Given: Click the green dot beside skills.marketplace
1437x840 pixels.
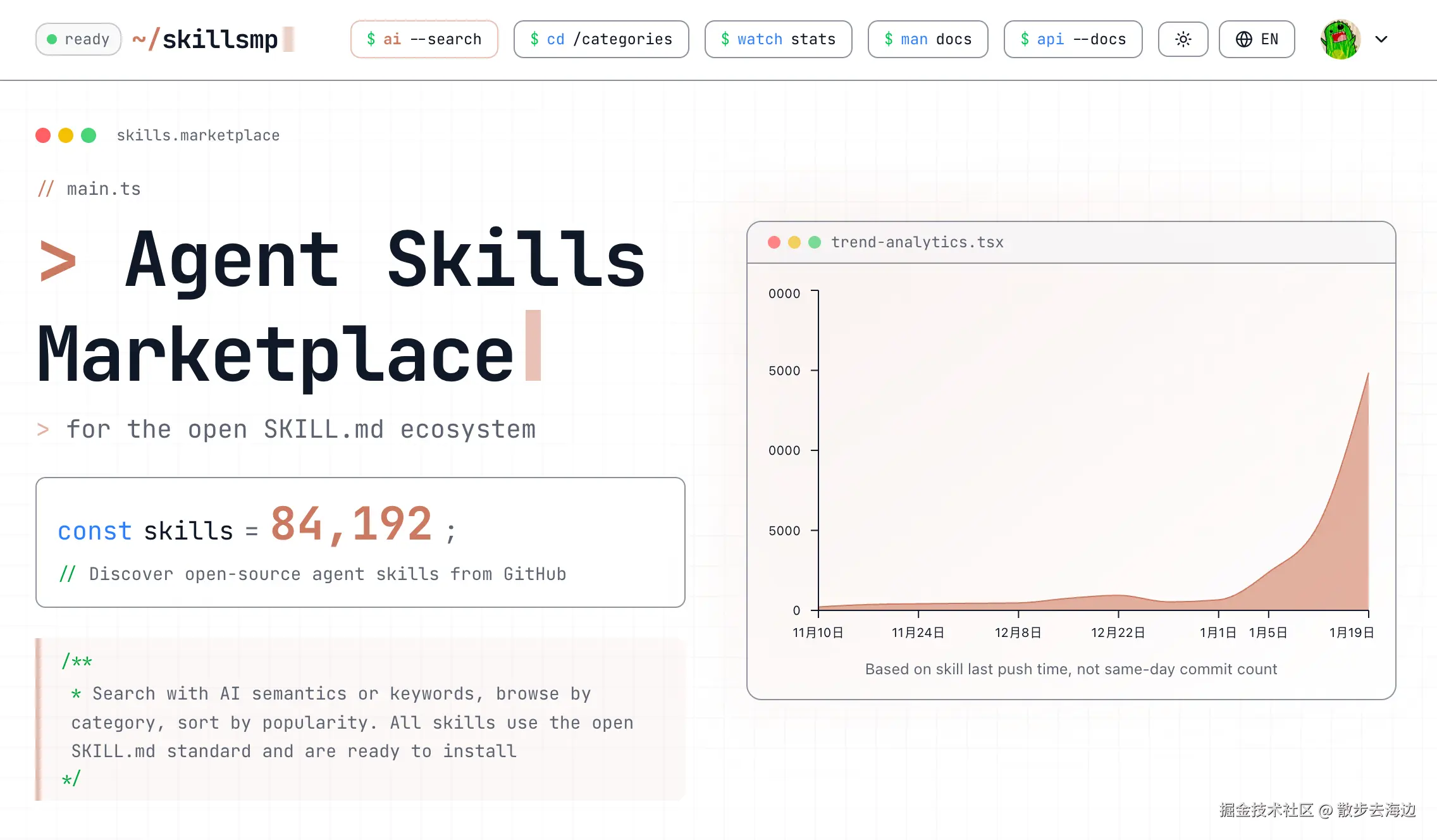Looking at the screenshot, I should [x=89, y=135].
